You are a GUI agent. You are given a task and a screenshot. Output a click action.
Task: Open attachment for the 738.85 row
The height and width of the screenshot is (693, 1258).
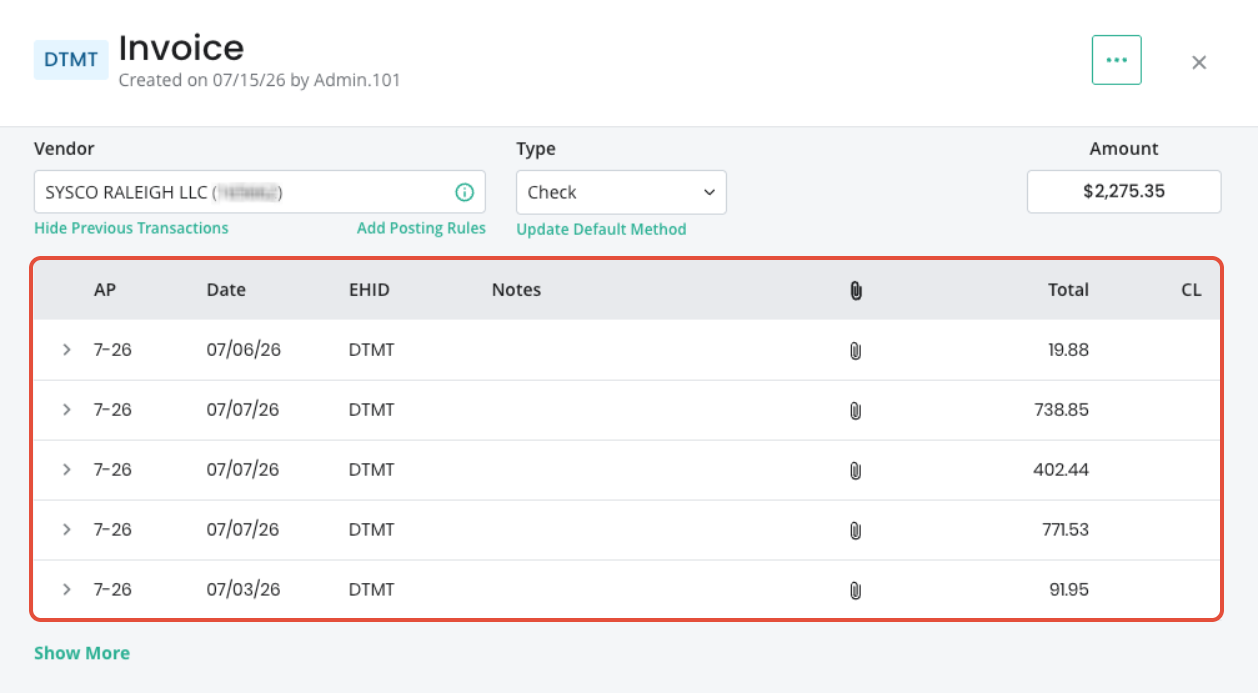click(855, 410)
